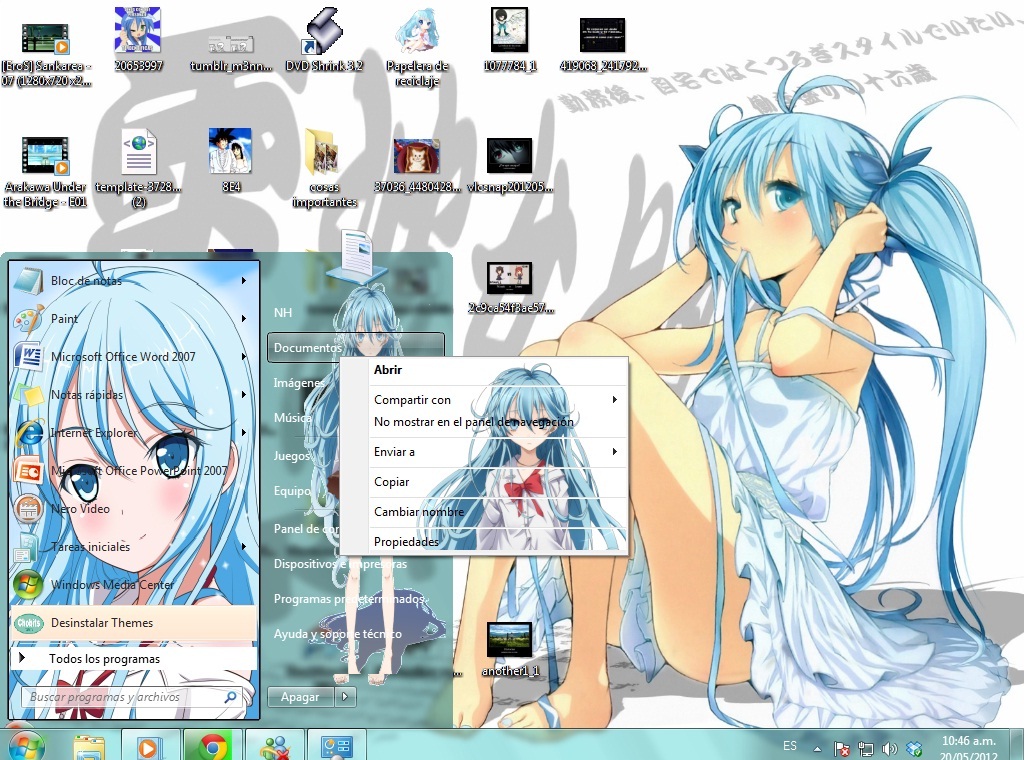This screenshot has height=760, width=1028.
Task: Click the ES language indicator
Action: [790, 746]
